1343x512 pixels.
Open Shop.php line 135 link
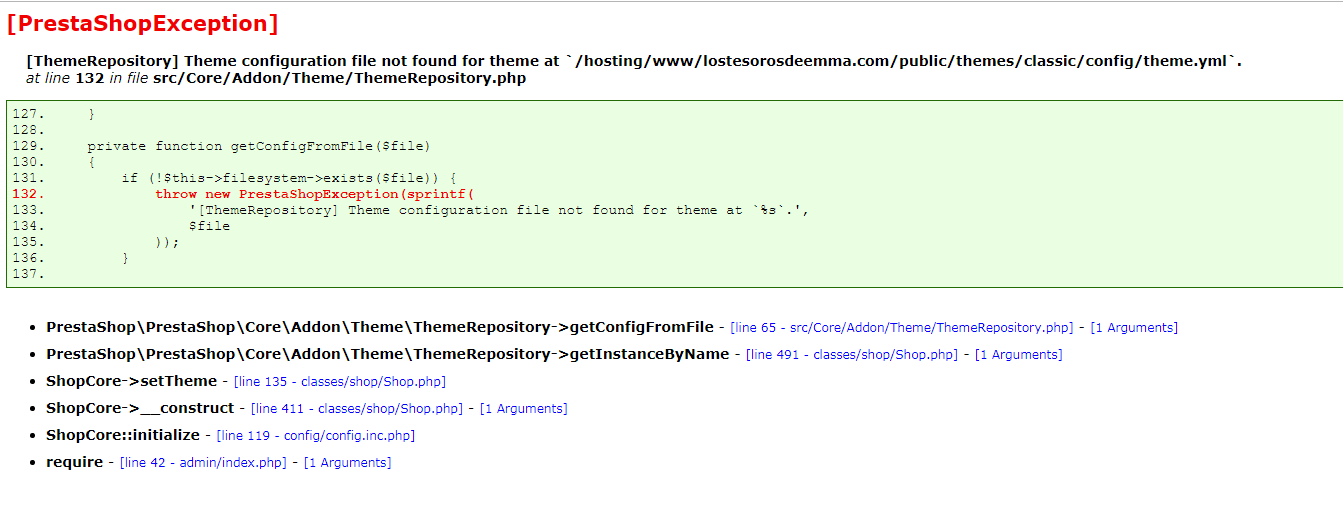click(339, 381)
